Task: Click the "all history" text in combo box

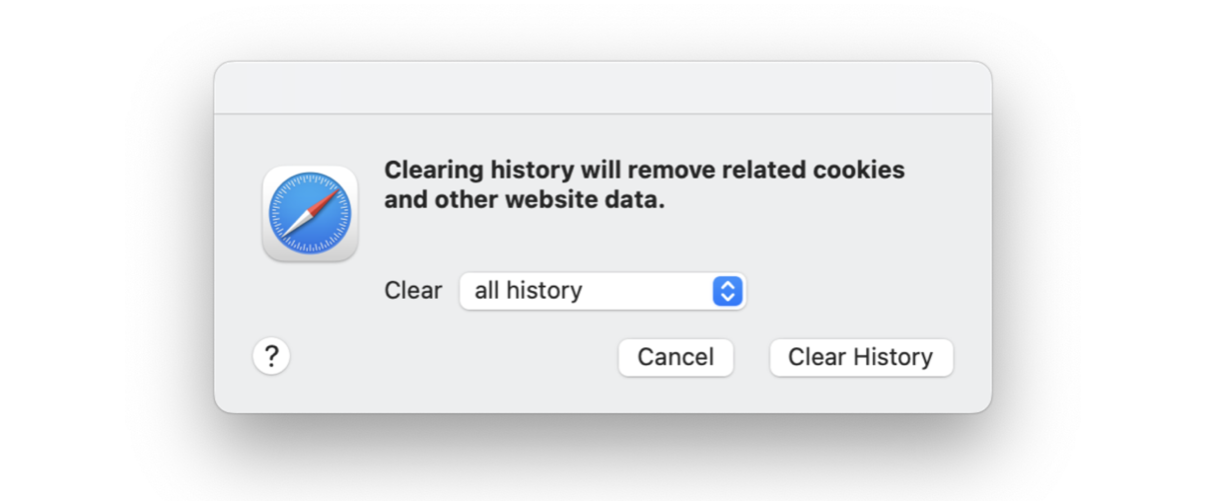Action: tap(528, 291)
